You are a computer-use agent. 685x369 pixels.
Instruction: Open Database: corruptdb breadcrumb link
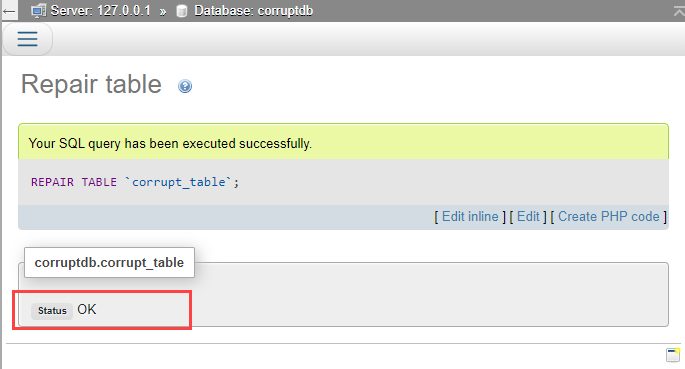(253, 10)
